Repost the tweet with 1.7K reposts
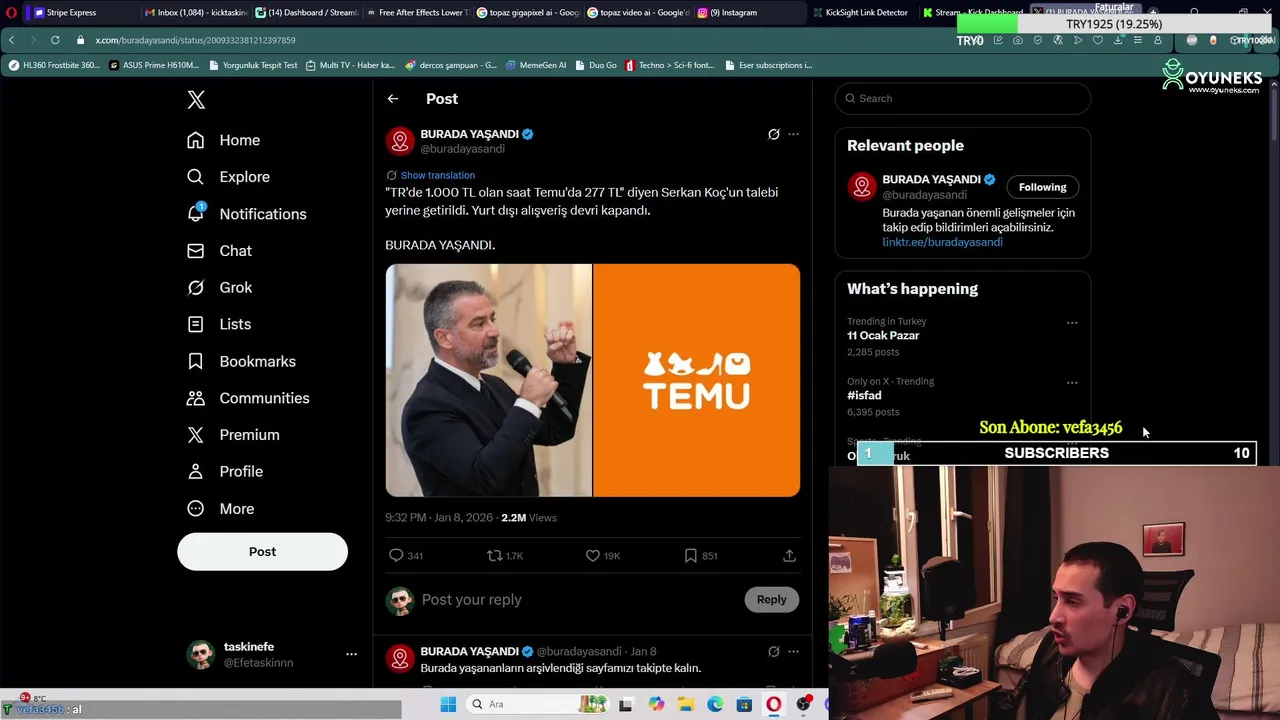Viewport: 1280px width, 720px height. point(504,556)
